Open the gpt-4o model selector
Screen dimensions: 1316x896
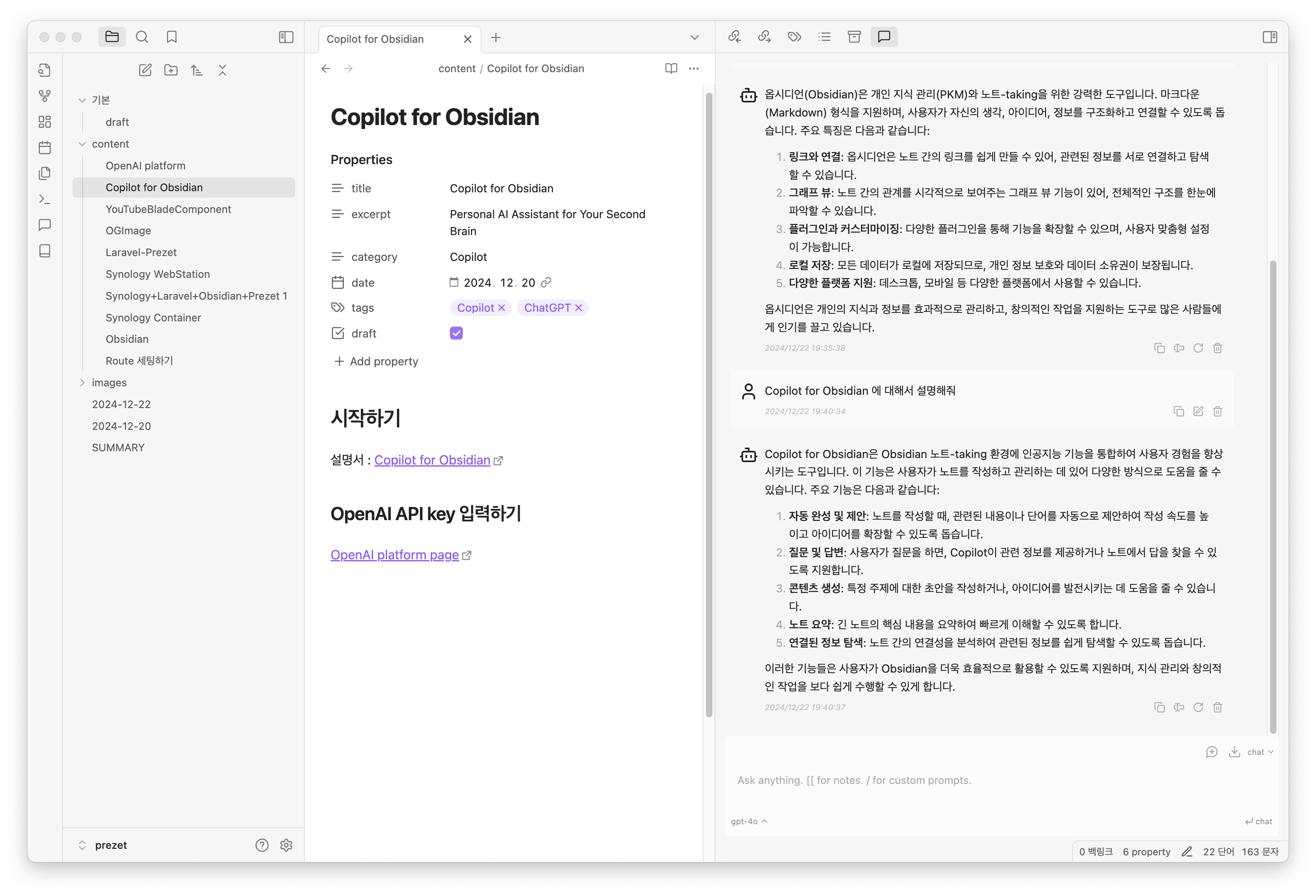[x=749, y=821]
